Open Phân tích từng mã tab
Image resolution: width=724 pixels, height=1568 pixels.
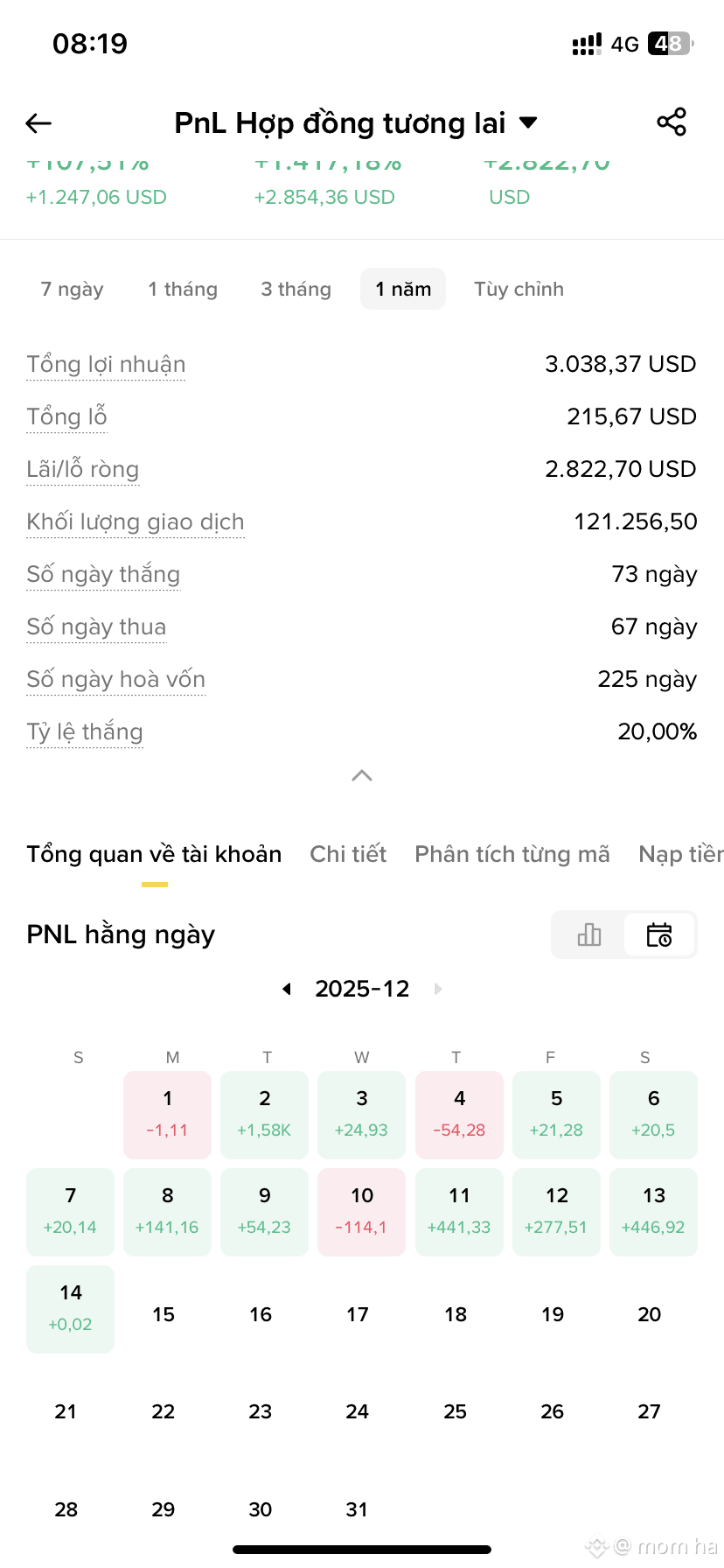pyautogui.click(x=512, y=854)
